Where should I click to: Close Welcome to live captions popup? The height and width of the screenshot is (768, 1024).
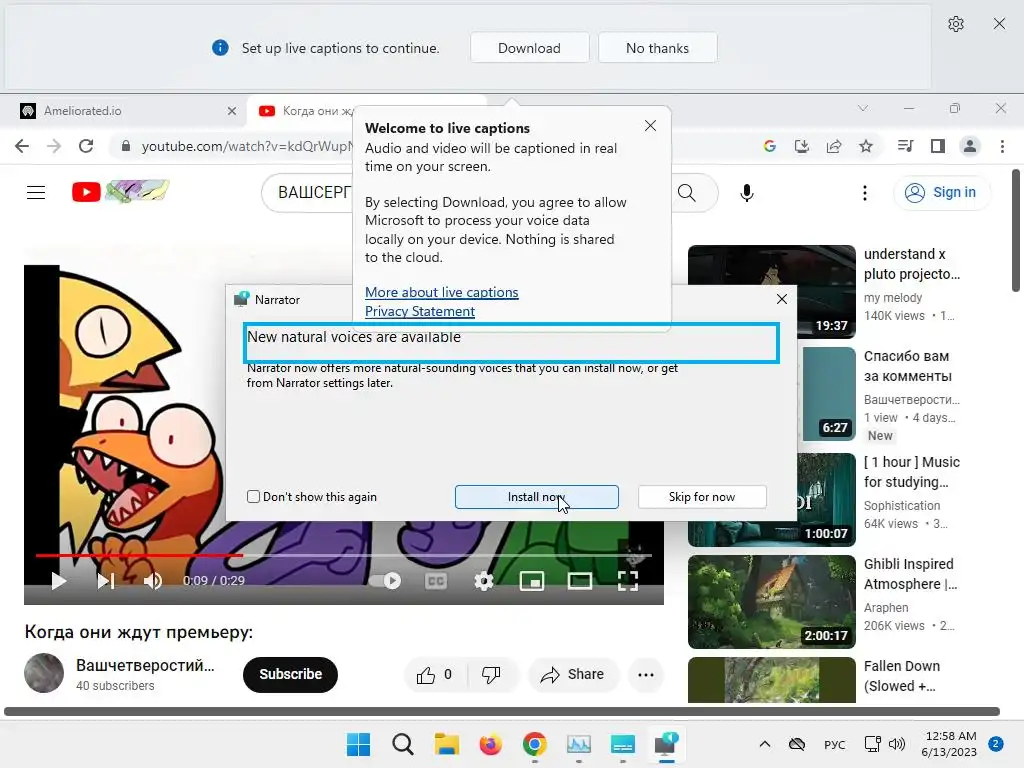pos(650,126)
